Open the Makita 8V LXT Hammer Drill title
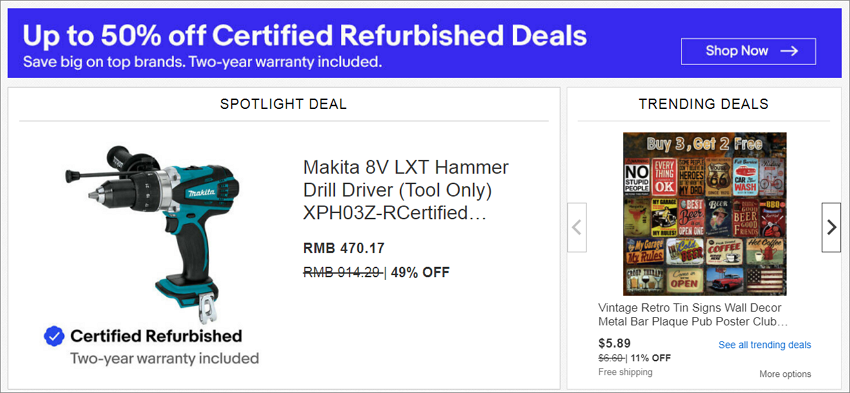The width and height of the screenshot is (850, 393). (x=405, y=190)
